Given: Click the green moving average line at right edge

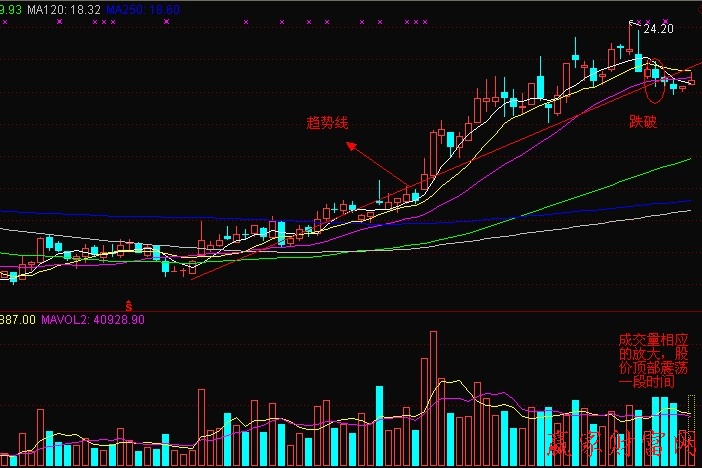Looking at the screenshot, I should coord(685,160).
